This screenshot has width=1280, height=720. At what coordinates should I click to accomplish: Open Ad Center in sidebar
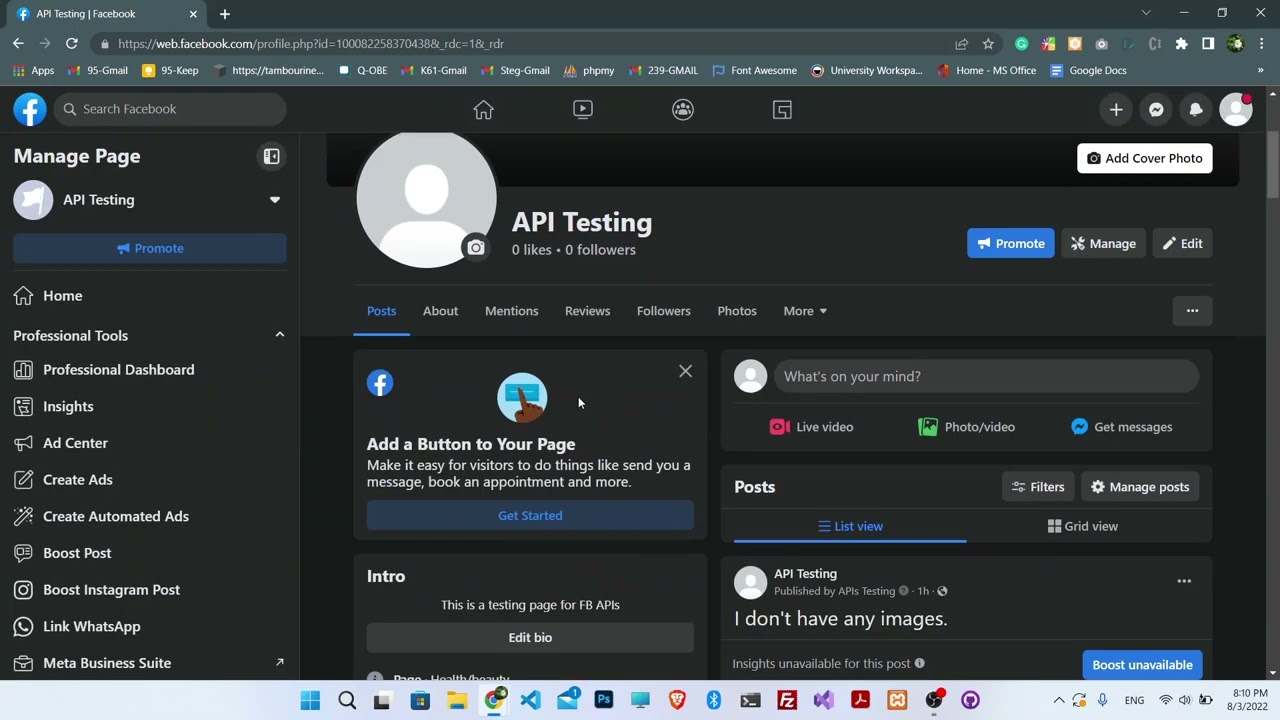click(x=150, y=443)
